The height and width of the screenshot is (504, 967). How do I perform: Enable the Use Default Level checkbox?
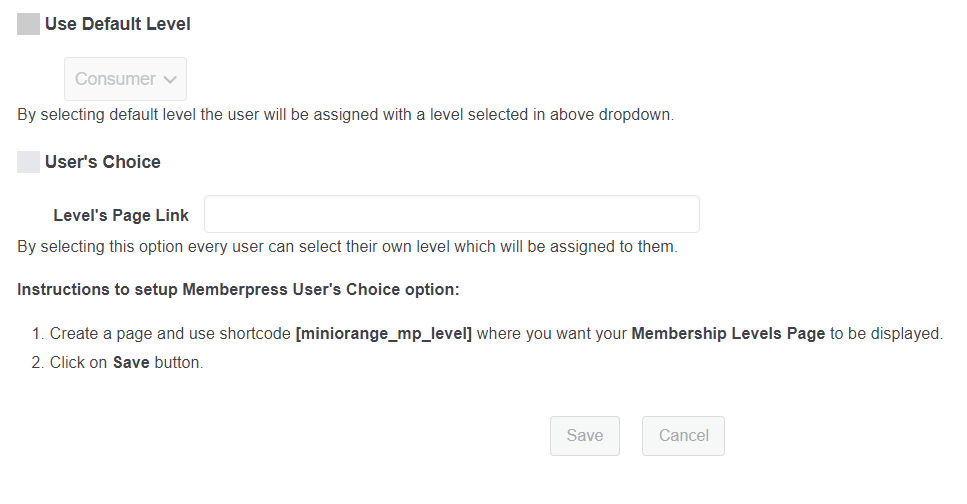tap(28, 24)
